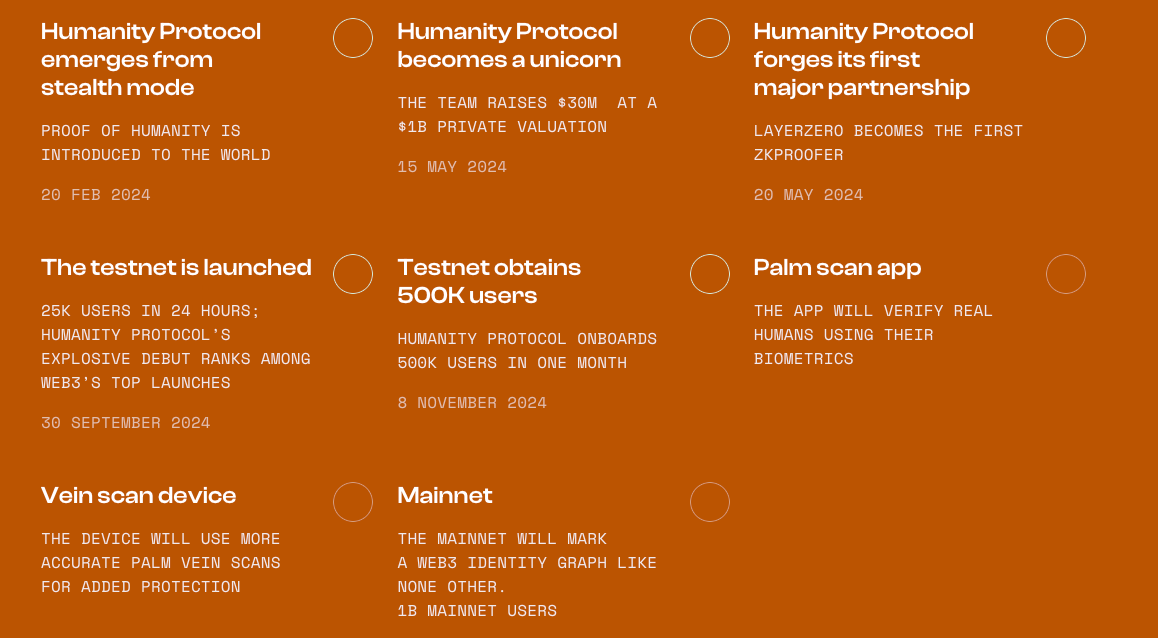The height and width of the screenshot is (638, 1158).
Task: Click 'LayerZero becomes the first zkProofer' text
Action: coord(888,143)
